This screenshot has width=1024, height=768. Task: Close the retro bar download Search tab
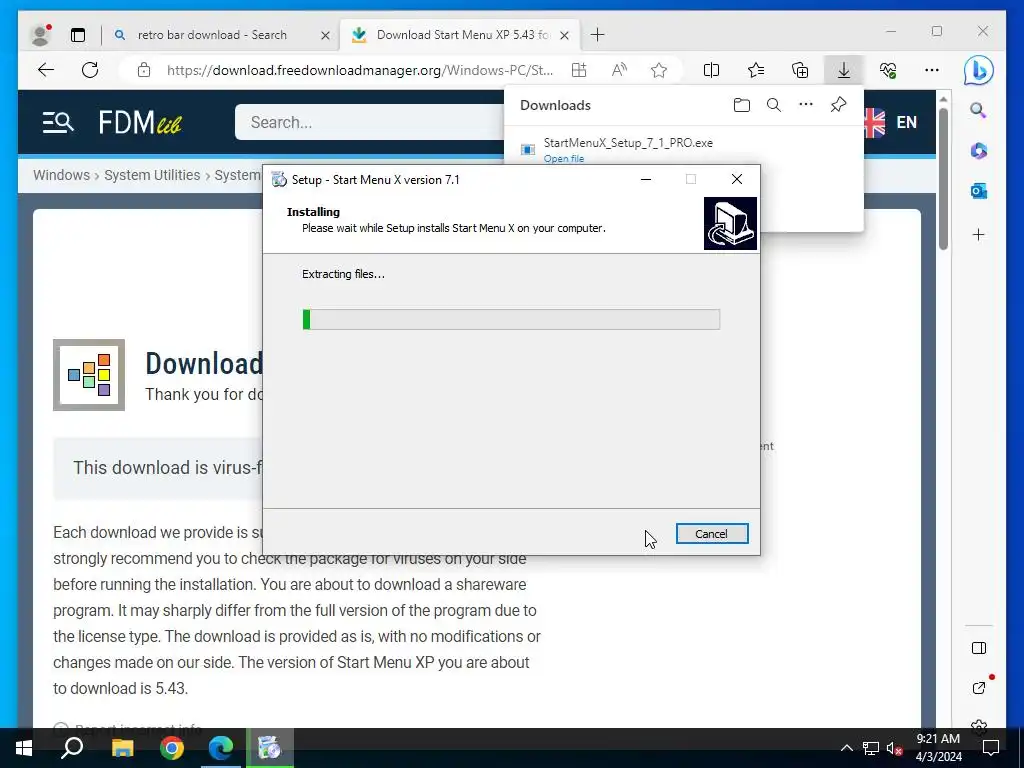pos(325,35)
